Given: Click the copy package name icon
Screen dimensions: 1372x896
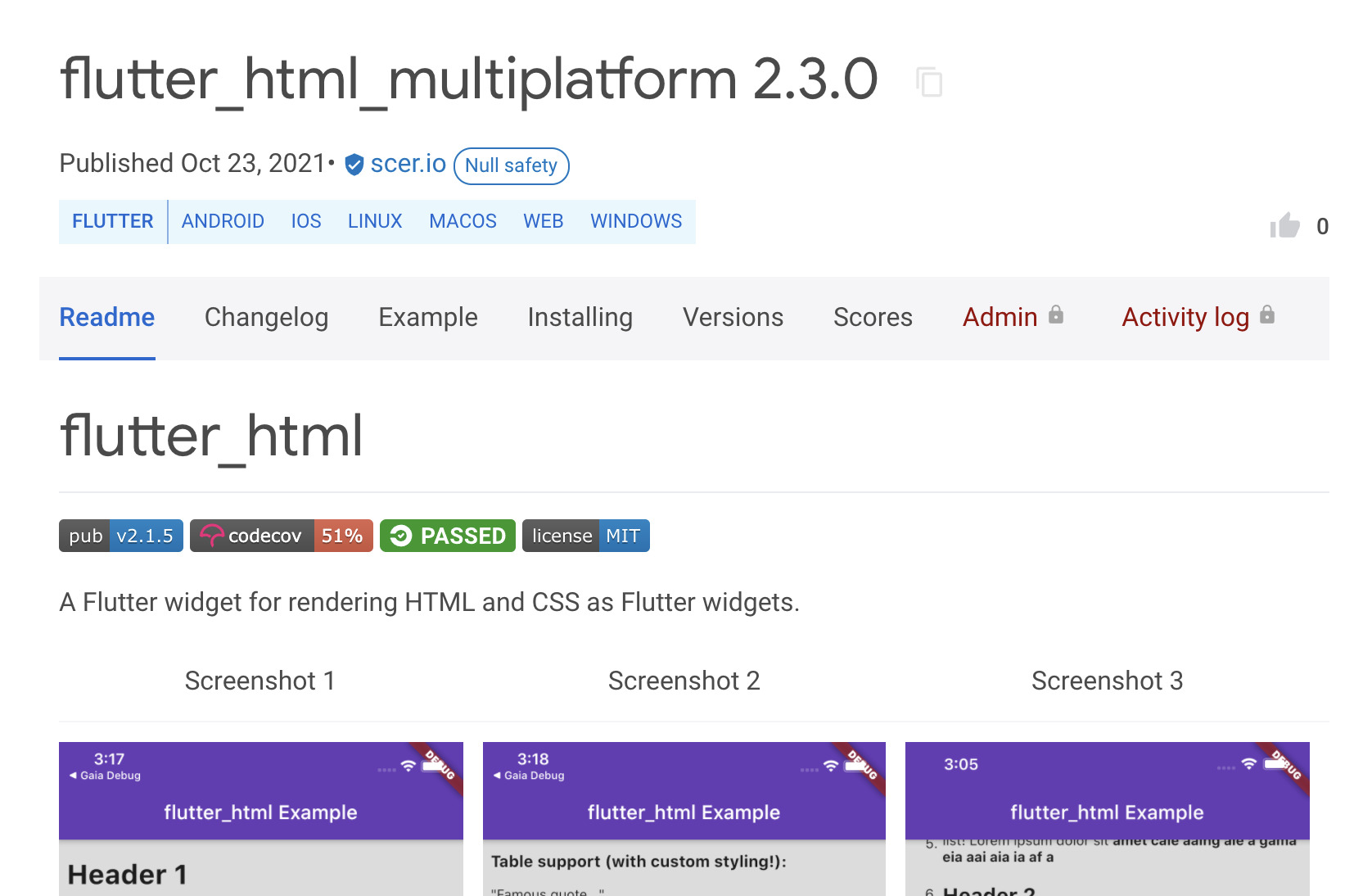Looking at the screenshot, I should [x=929, y=82].
